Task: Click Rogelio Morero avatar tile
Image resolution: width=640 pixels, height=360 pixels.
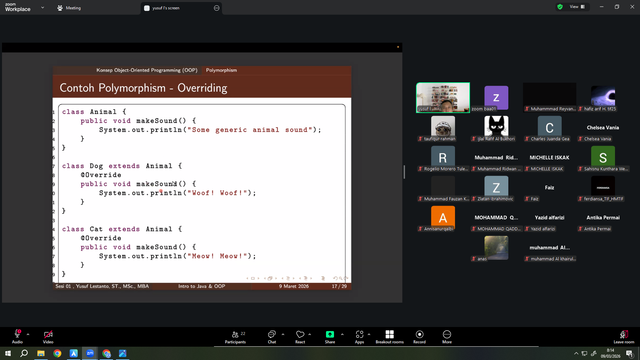Action: 443,158
